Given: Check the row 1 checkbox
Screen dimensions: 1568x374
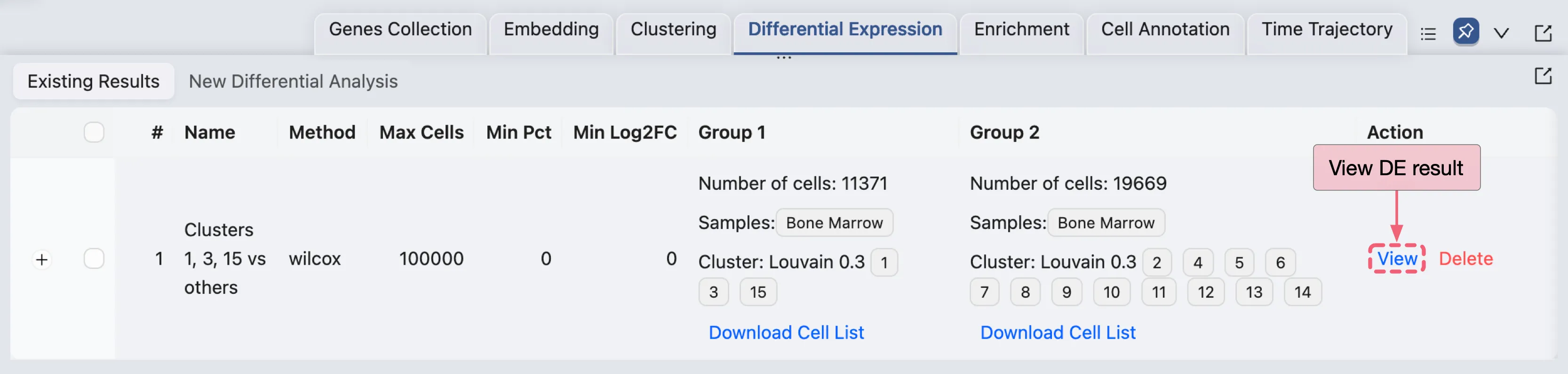Looking at the screenshot, I should click(94, 259).
